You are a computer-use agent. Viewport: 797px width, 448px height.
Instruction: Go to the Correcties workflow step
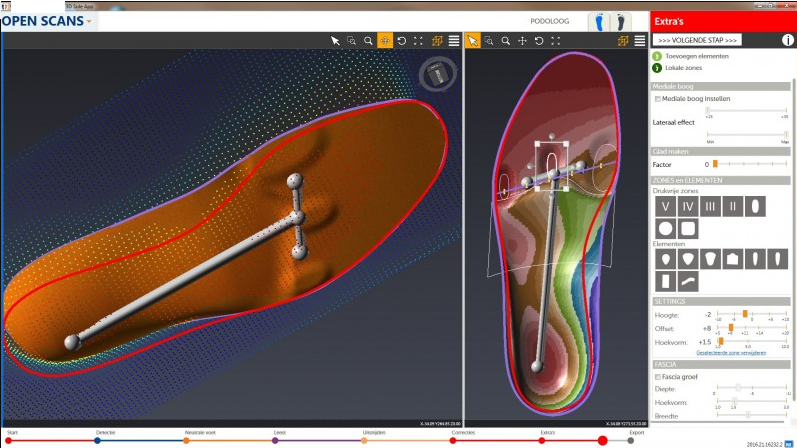point(455,439)
